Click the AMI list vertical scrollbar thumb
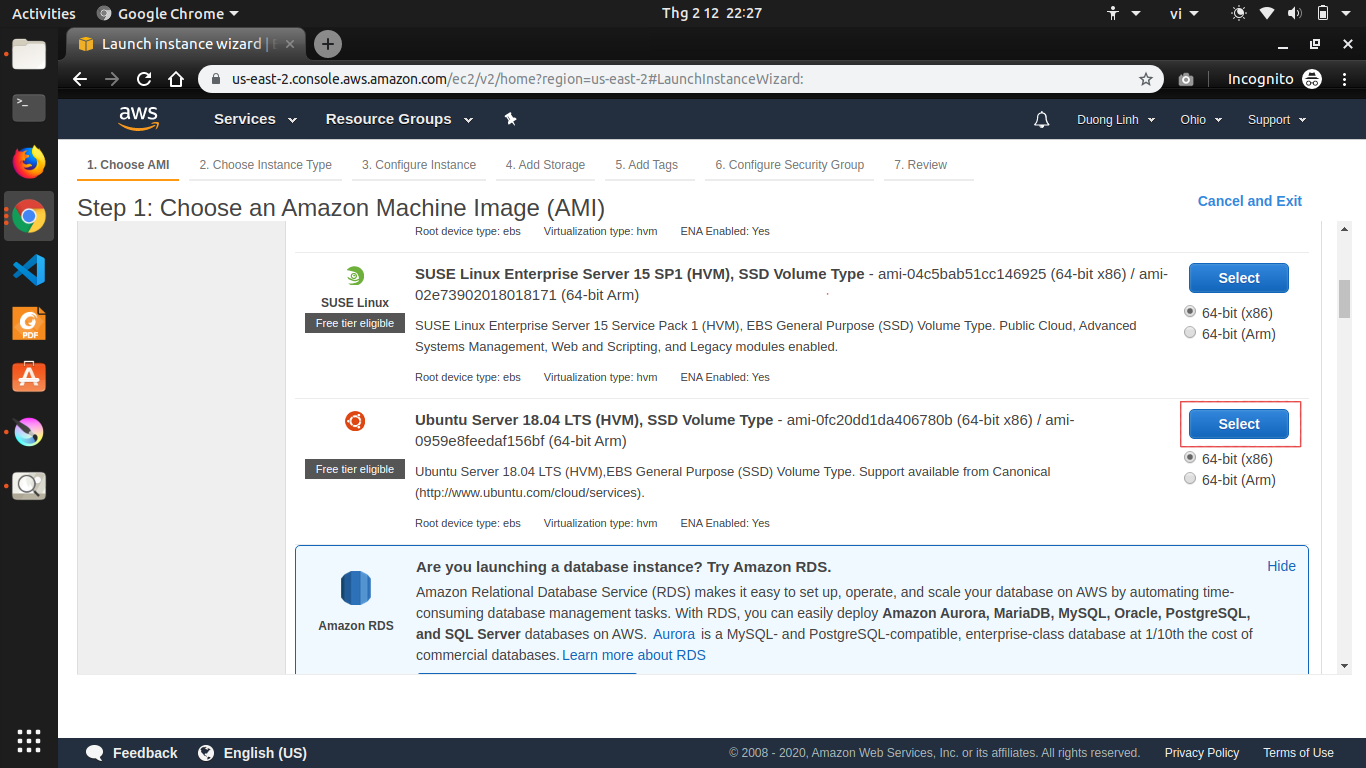 point(1345,298)
